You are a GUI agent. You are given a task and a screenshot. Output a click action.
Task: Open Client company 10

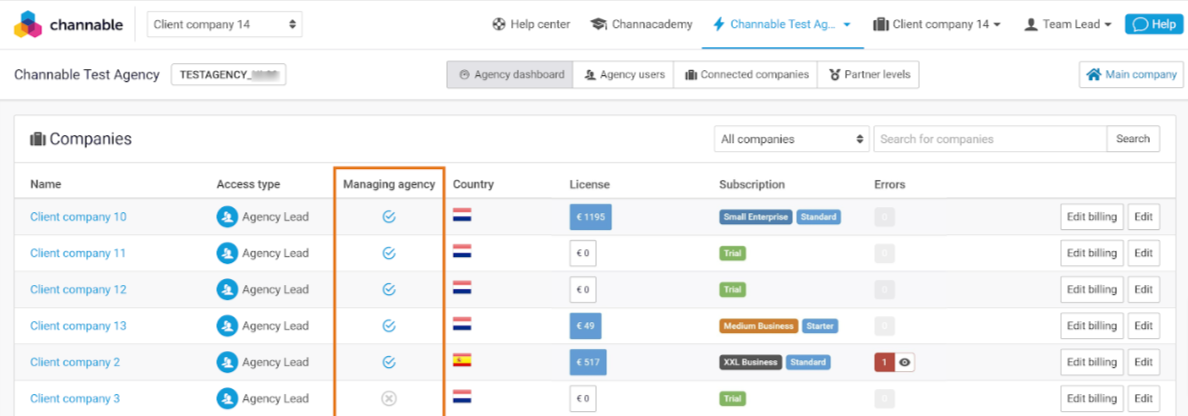click(78, 217)
